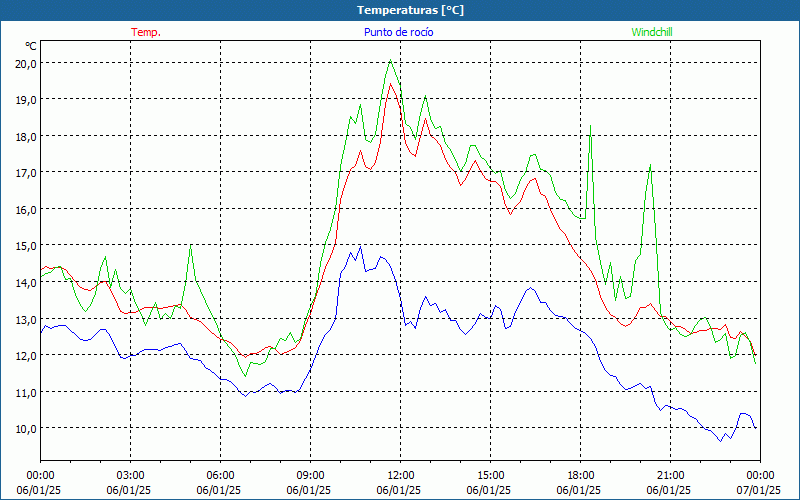
Task: Click the 03:00 time axis label
Action: (131, 475)
